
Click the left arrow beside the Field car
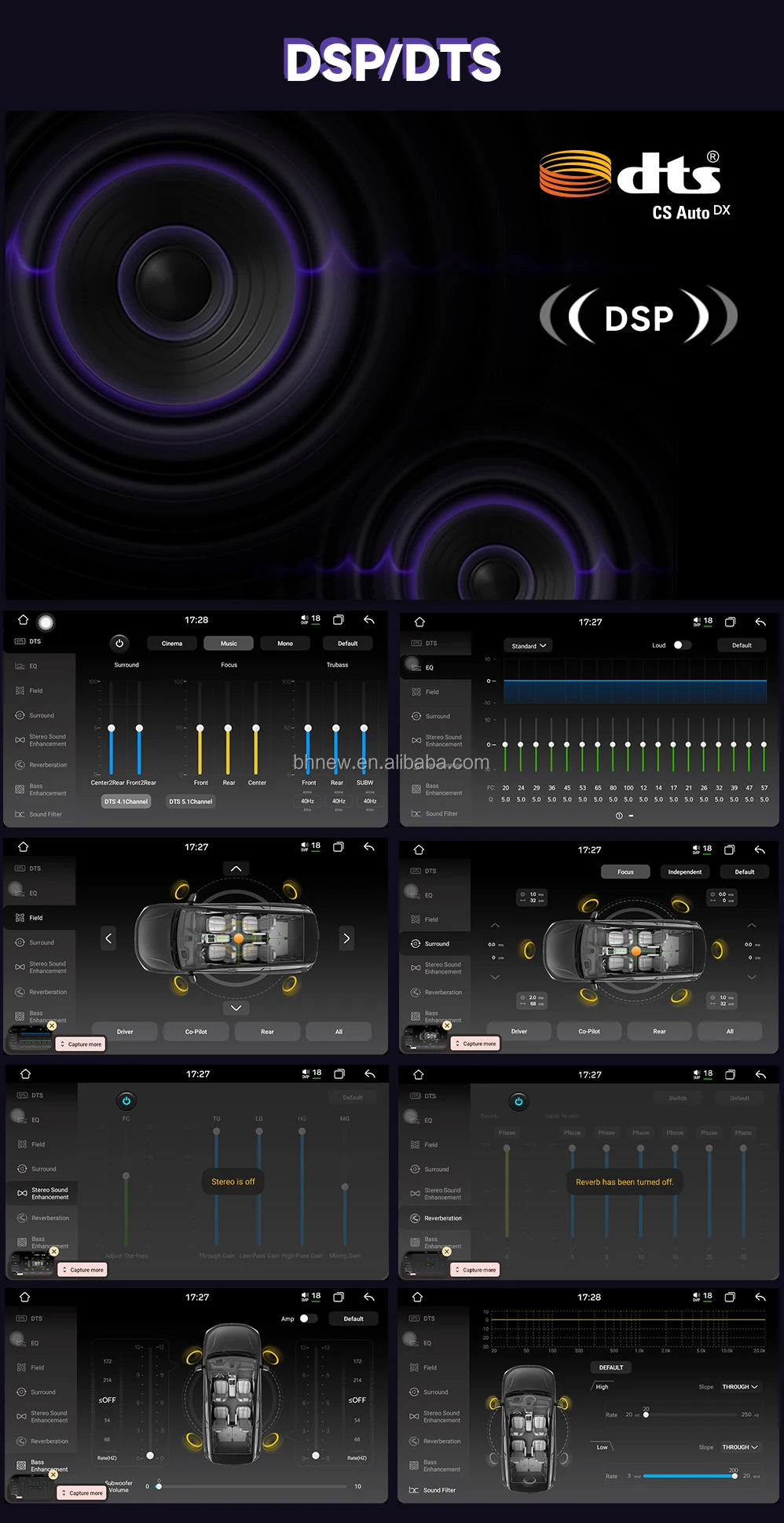(x=108, y=938)
